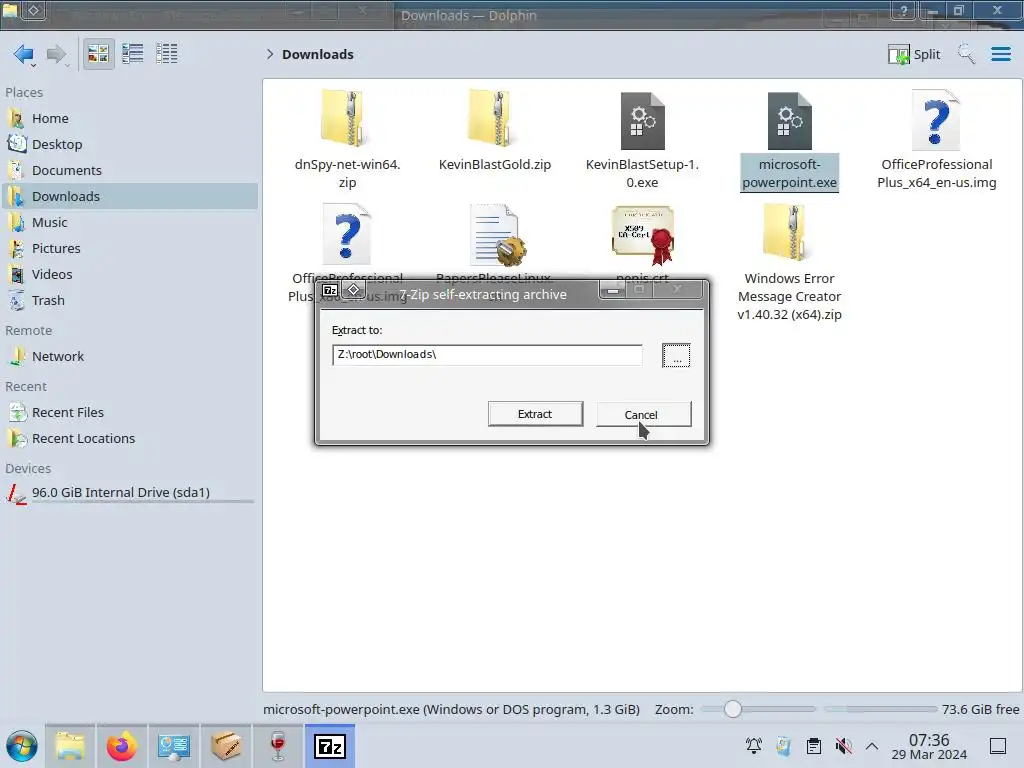Open the clipboard tray icon
Screen dimensions: 1024x768
[814, 746]
